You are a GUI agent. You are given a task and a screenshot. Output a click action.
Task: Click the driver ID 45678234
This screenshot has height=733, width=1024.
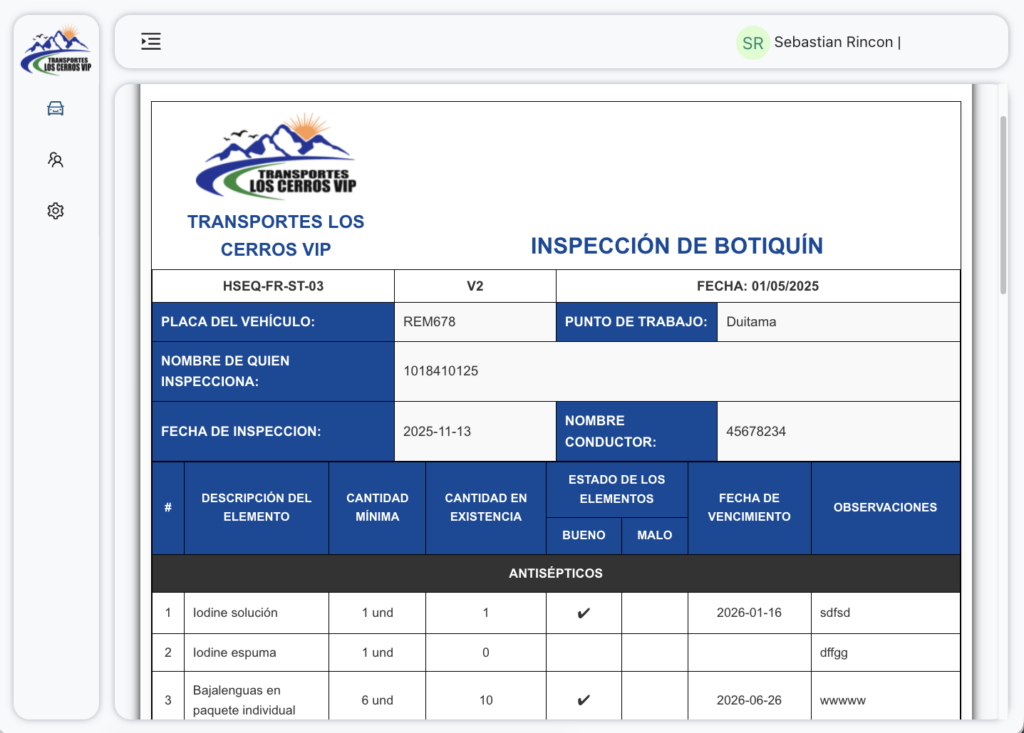(x=756, y=431)
